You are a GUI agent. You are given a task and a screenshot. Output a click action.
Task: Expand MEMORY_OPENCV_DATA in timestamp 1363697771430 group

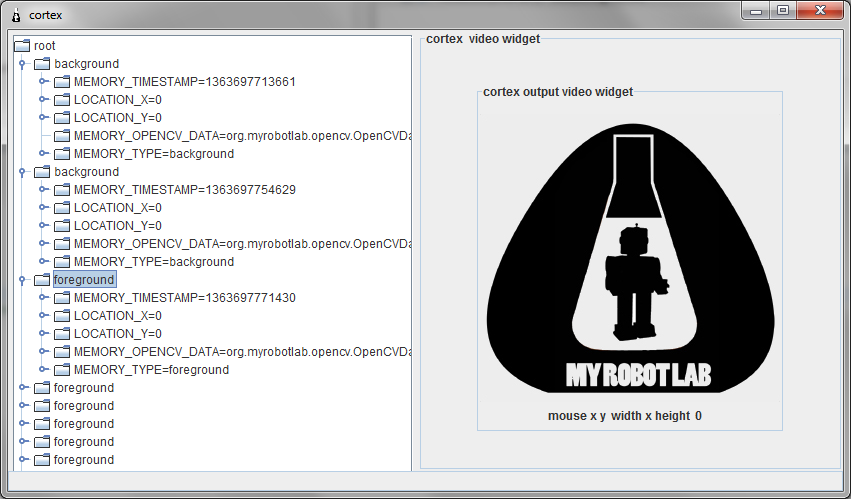43,351
